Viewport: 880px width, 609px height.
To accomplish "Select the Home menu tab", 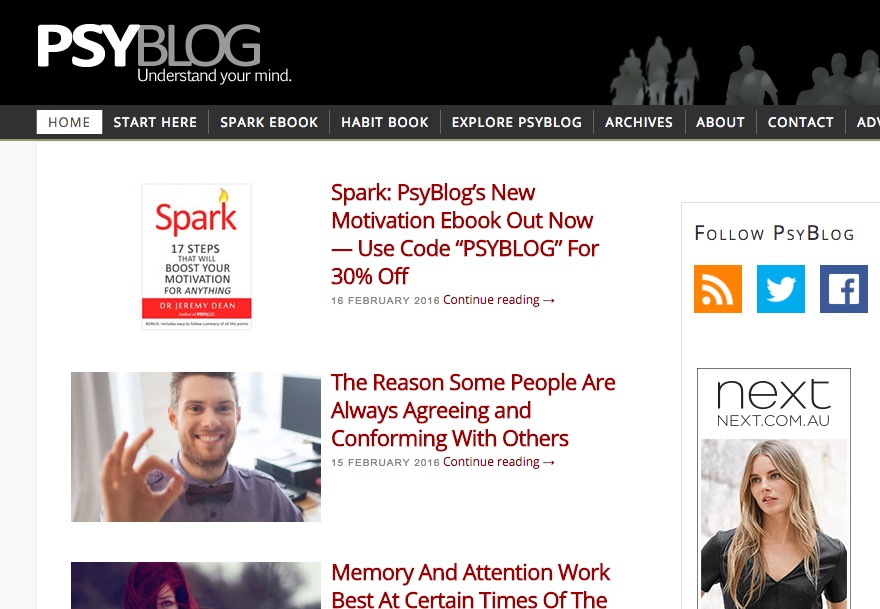I will (x=69, y=122).
